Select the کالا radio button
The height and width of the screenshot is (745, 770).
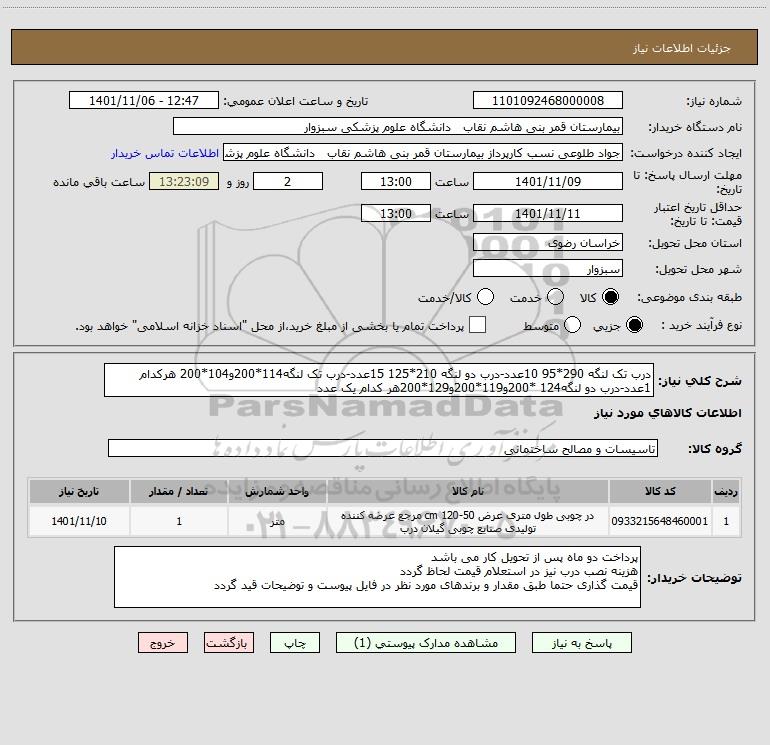point(610,297)
